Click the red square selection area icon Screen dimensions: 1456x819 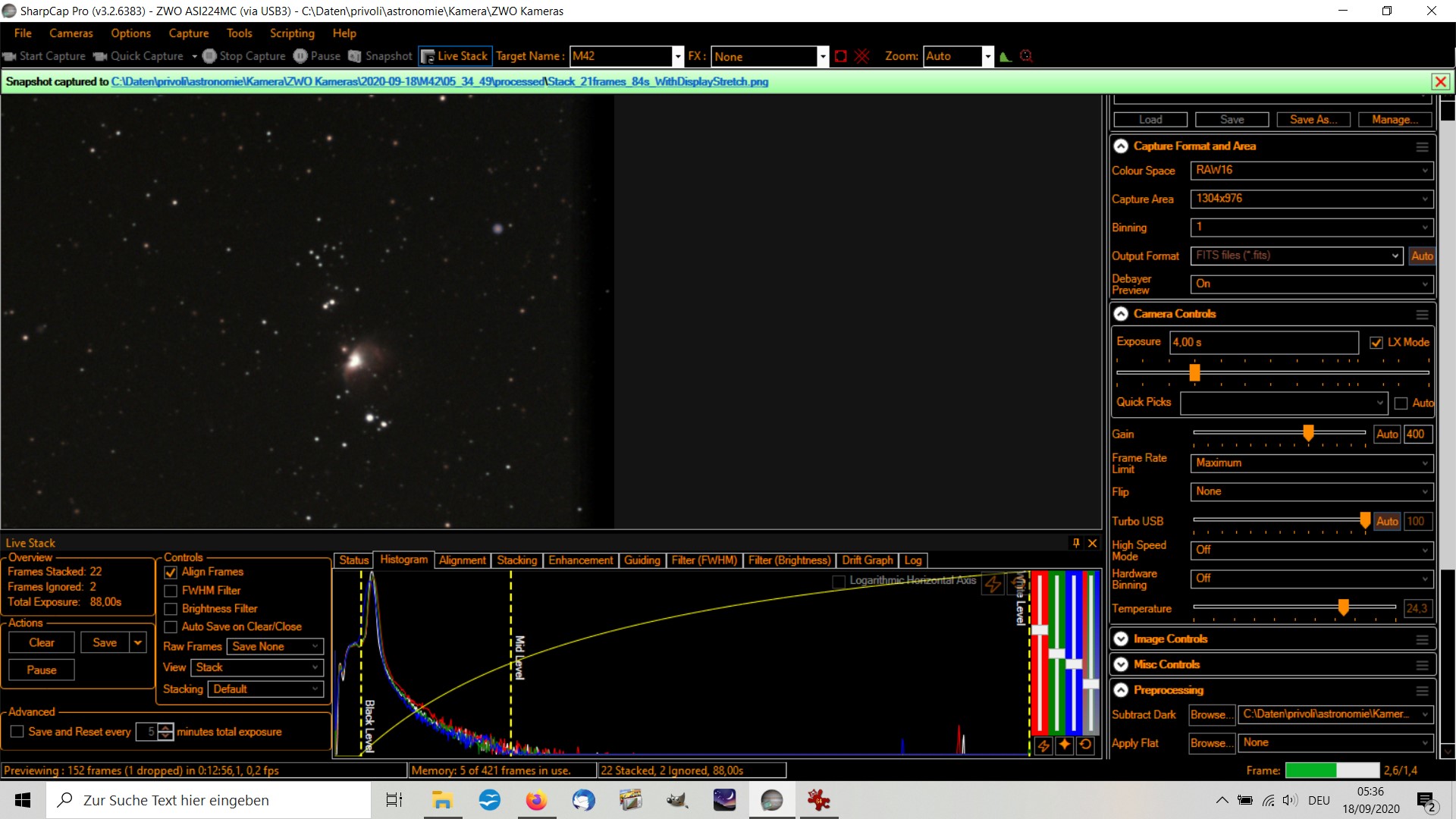click(x=840, y=56)
